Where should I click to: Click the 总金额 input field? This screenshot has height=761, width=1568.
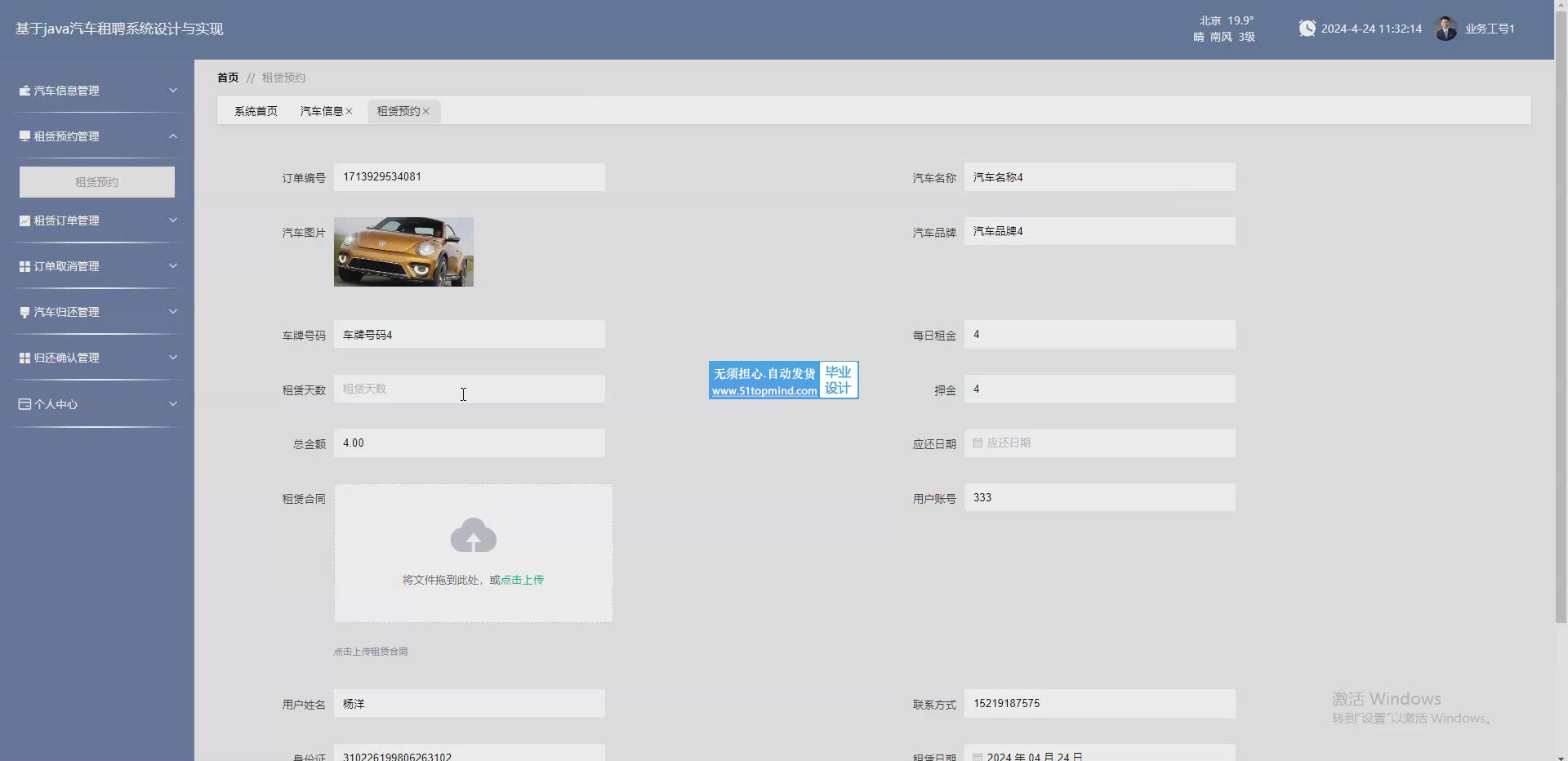(x=470, y=443)
